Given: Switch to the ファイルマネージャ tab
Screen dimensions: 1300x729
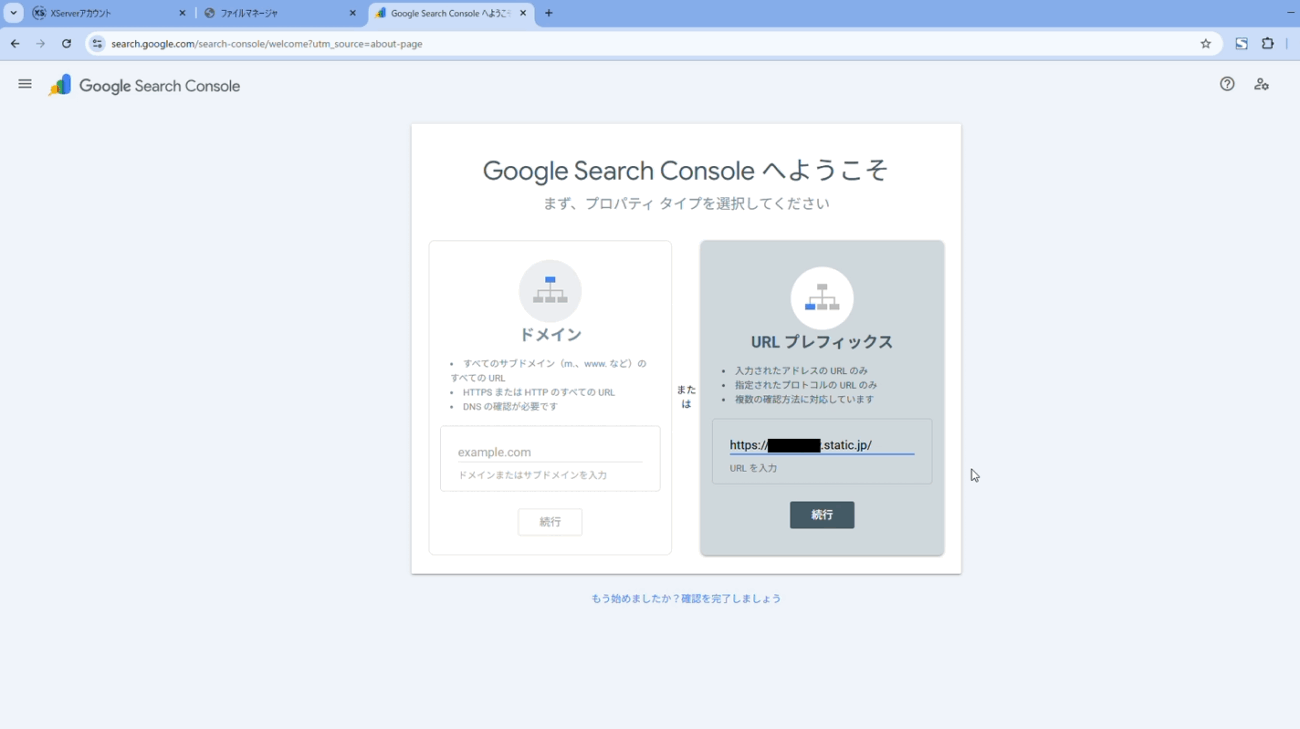Looking at the screenshot, I should (x=275, y=13).
